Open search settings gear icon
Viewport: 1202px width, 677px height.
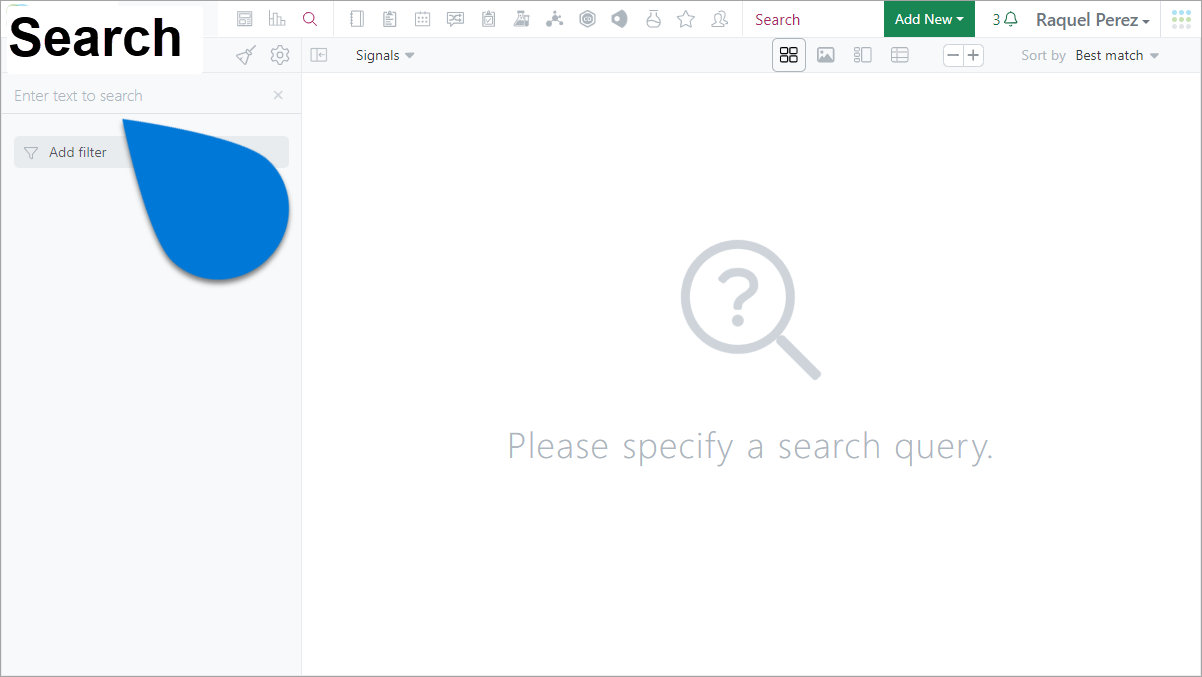pyautogui.click(x=280, y=55)
